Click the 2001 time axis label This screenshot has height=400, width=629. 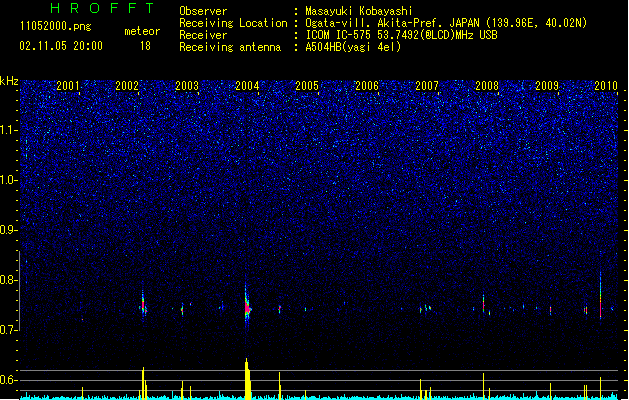(67, 86)
